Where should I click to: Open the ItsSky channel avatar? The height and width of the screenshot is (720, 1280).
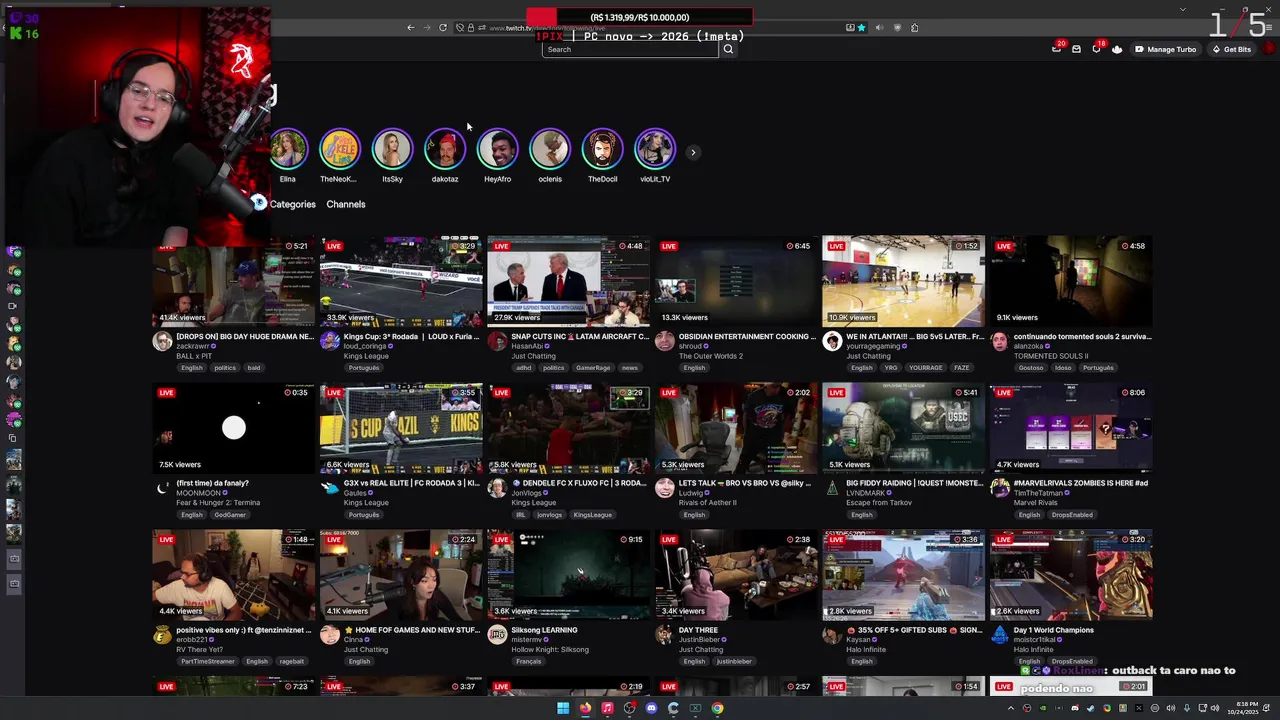[392, 149]
